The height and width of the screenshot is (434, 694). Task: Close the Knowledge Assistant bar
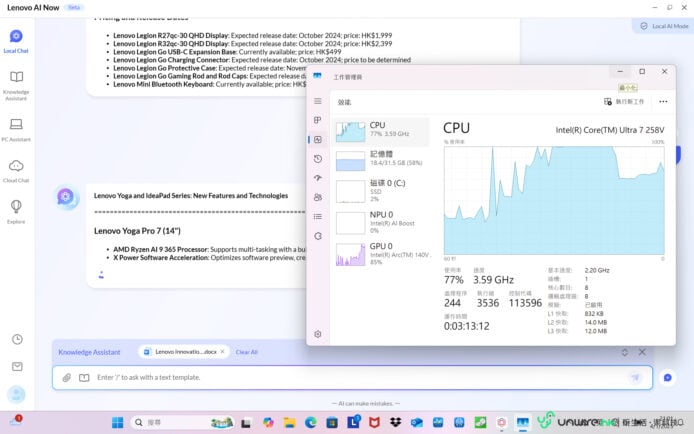point(642,352)
